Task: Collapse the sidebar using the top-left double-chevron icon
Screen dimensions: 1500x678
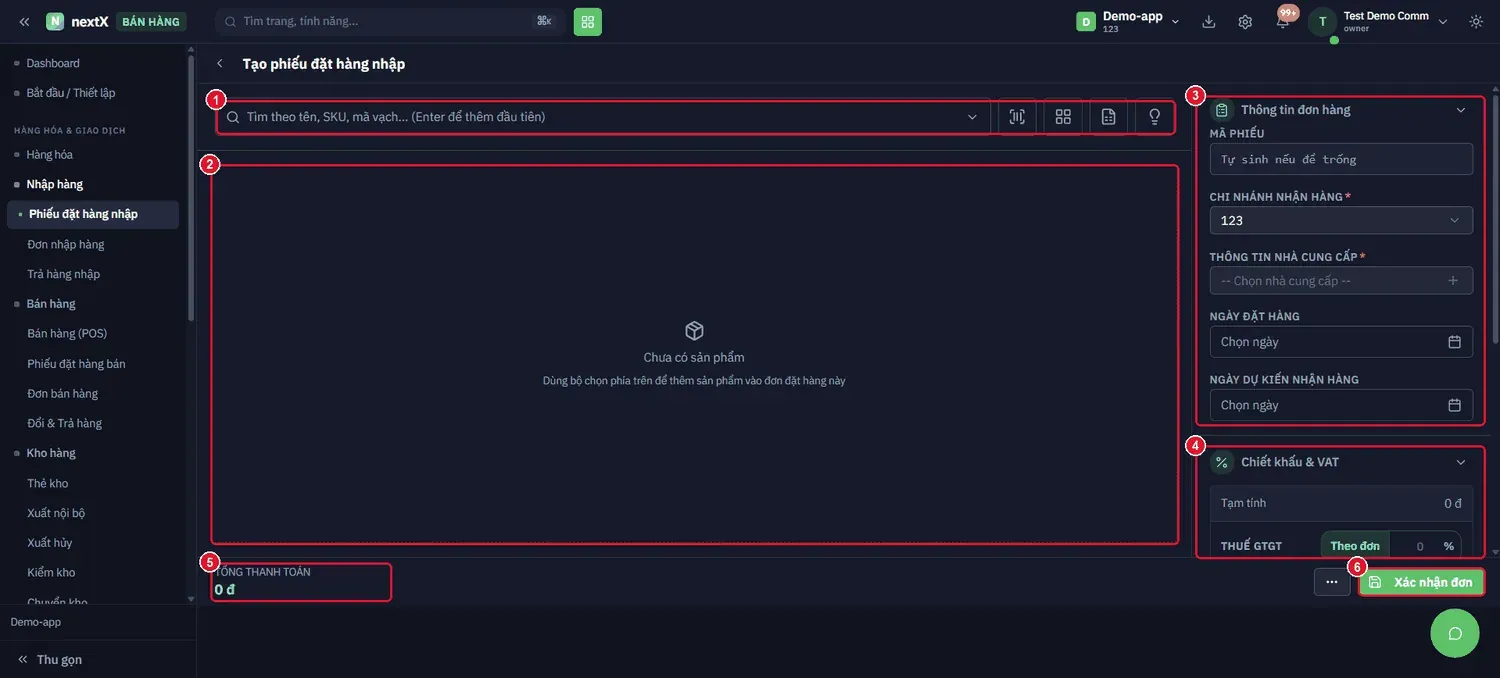Action: 24,21
